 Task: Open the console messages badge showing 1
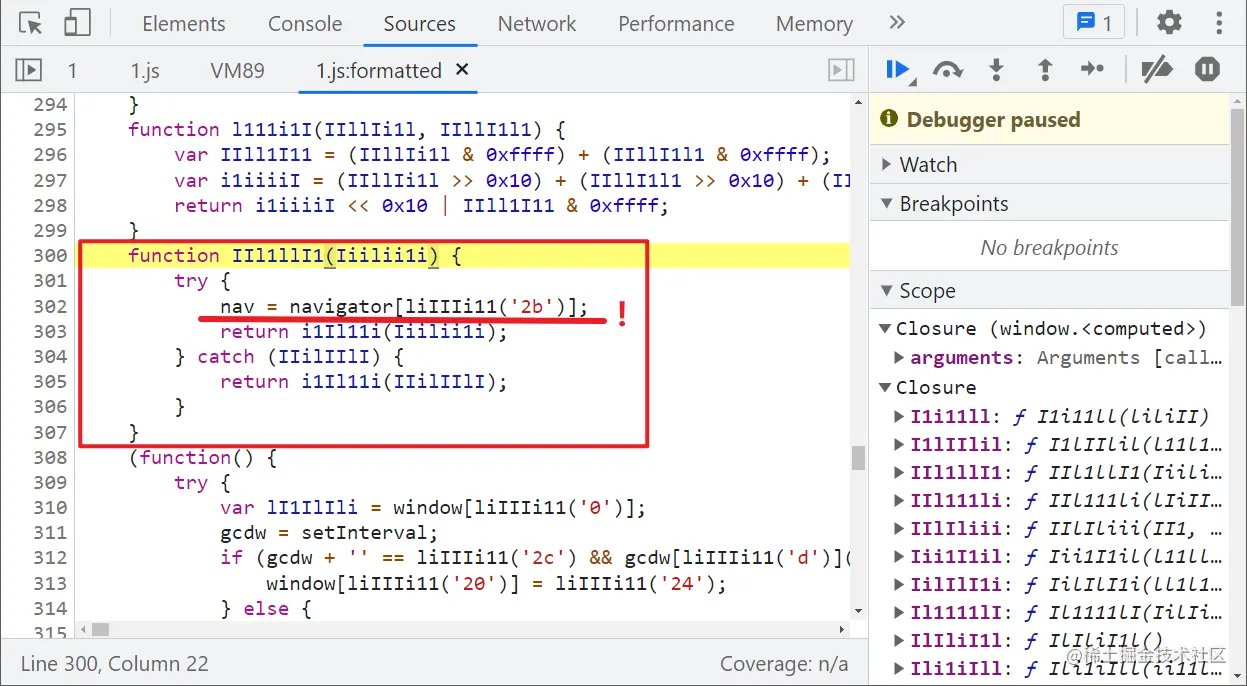click(1094, 23)
